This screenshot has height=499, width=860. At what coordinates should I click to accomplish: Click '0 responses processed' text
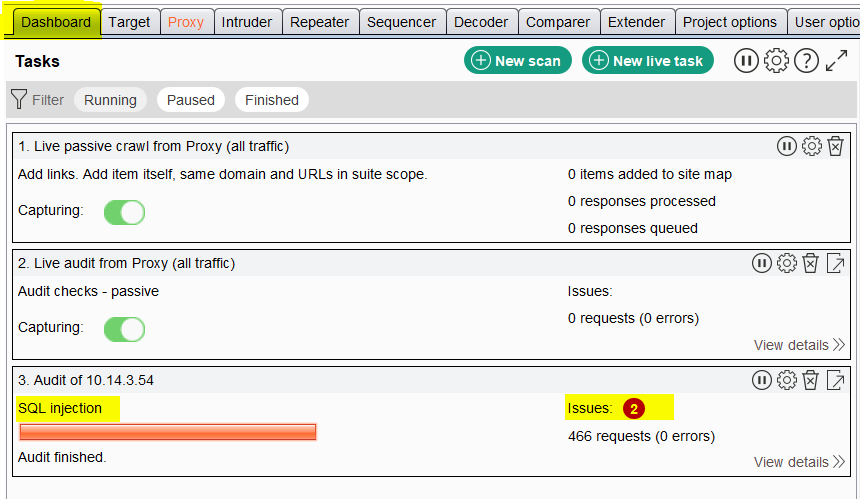click(x=642, y=201)
